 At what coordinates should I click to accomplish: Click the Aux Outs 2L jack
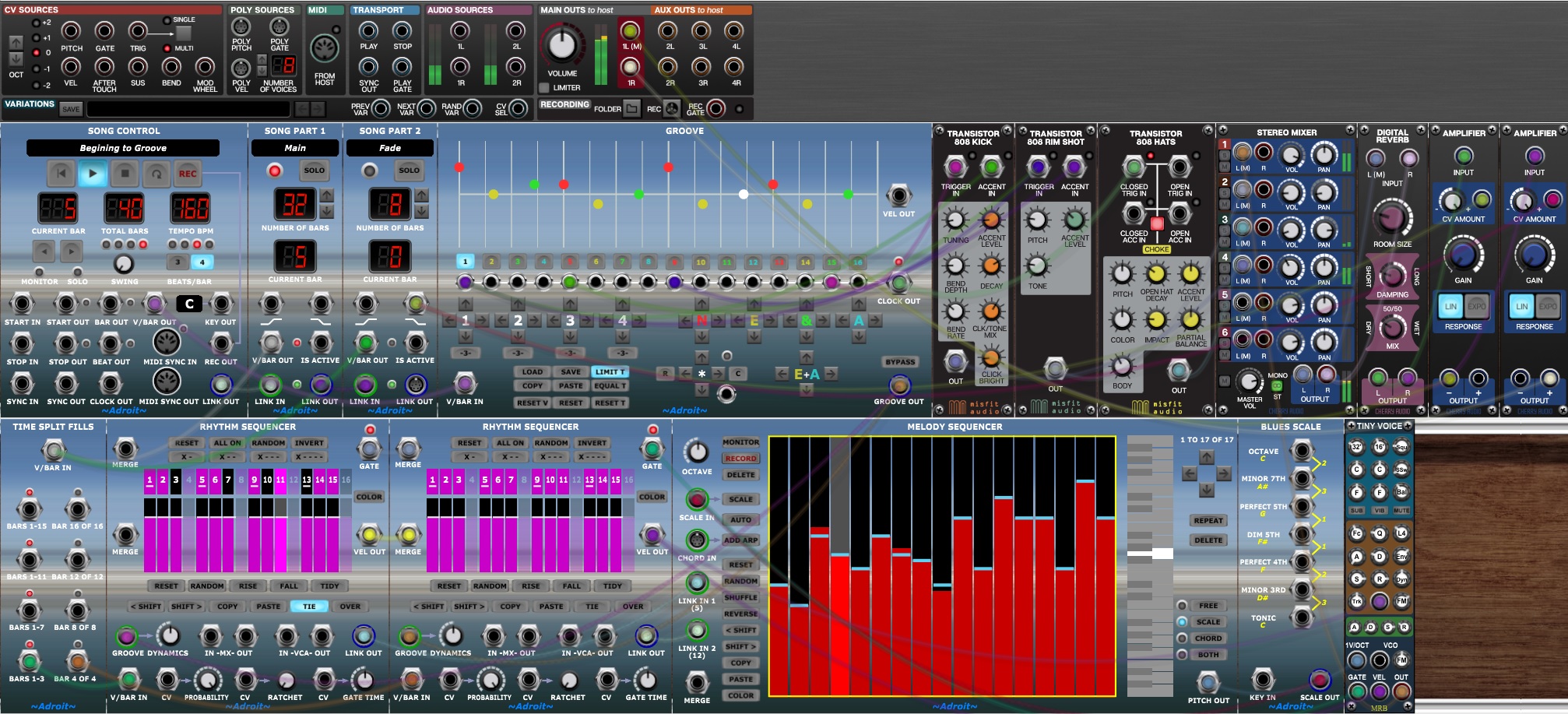coord(668,30)
